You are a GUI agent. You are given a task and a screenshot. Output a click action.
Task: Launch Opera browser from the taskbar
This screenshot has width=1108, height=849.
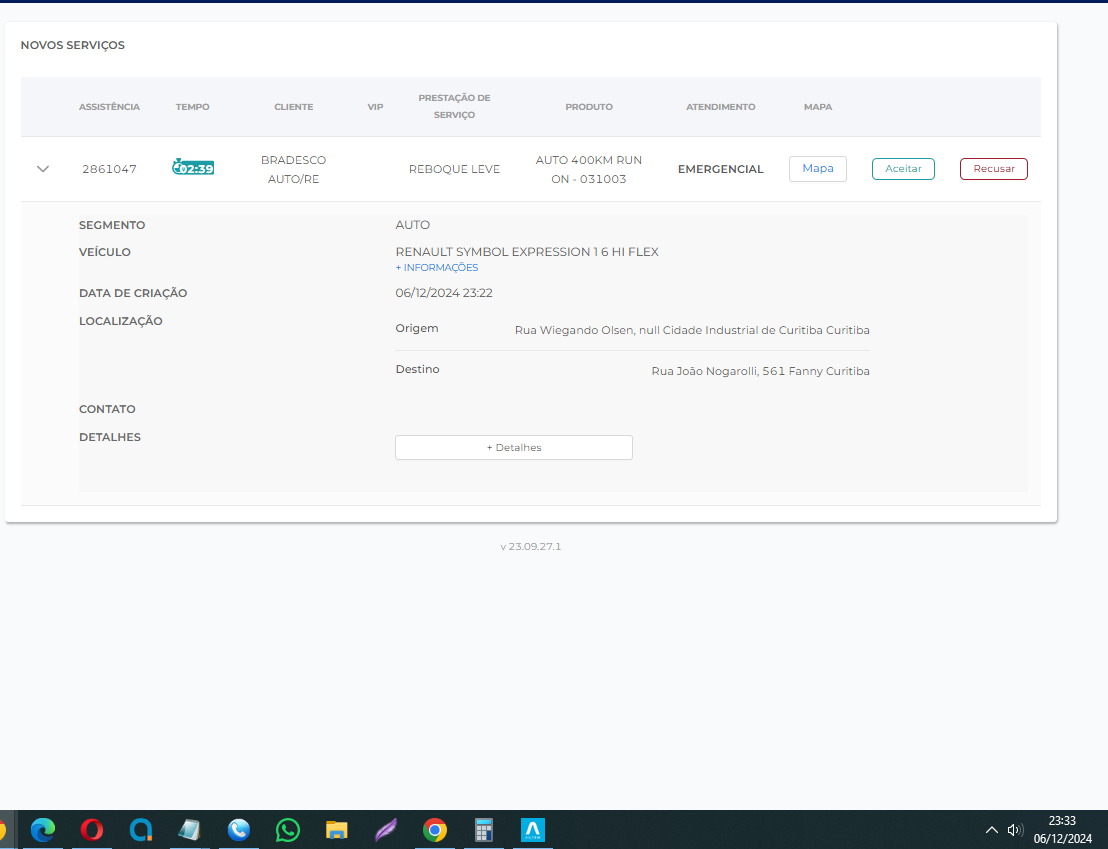[x=92, y=830]
